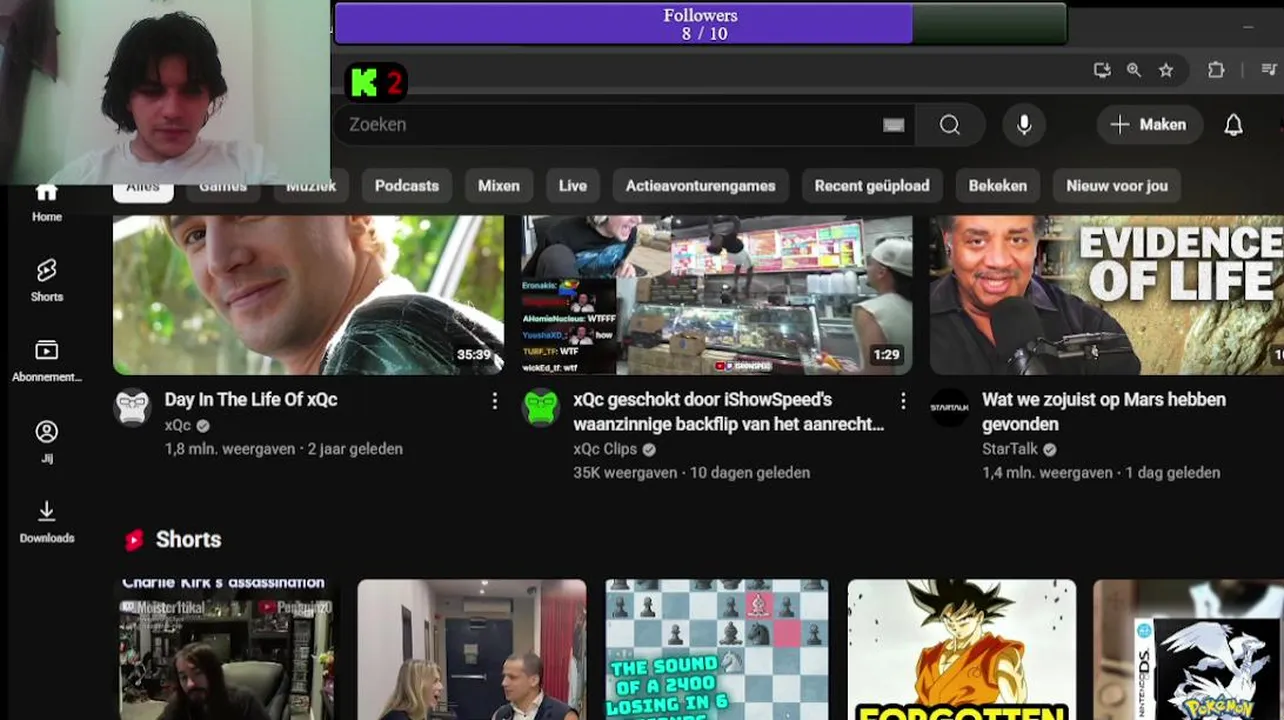Open the video title Day In The Life Of xQc
The height and width of the screenshot is (720, 1284).
pos(251,400)
